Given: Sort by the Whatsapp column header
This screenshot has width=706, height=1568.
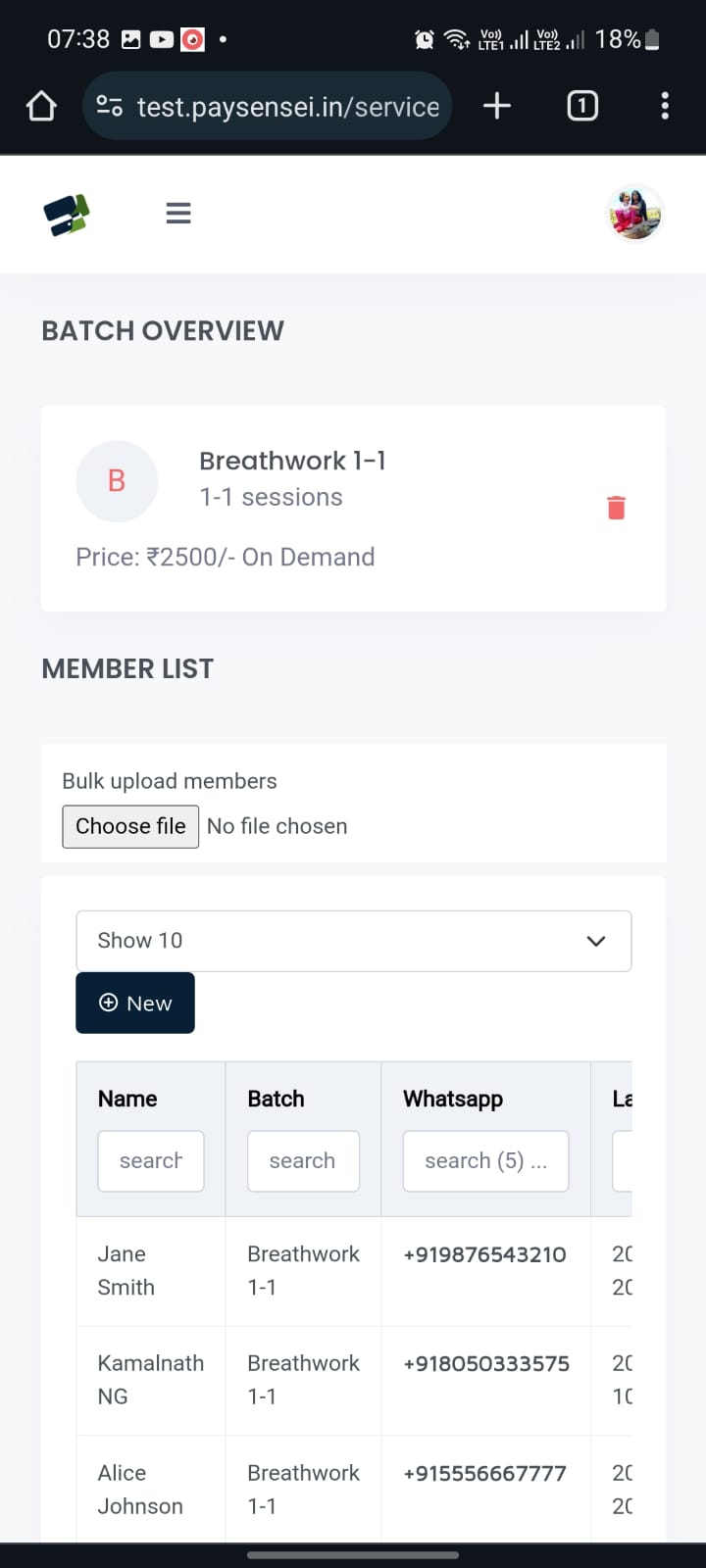Looking at the screenshot, I should (453, 1099).
